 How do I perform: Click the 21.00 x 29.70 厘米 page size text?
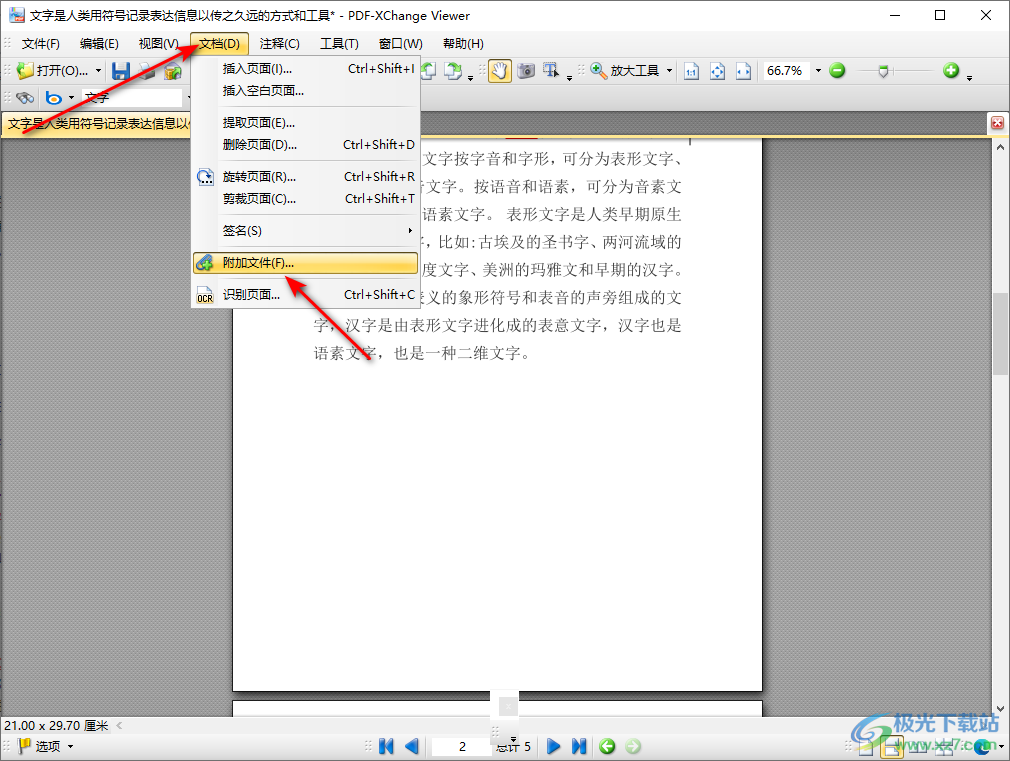pyautogui.click(x=56, y=726)
